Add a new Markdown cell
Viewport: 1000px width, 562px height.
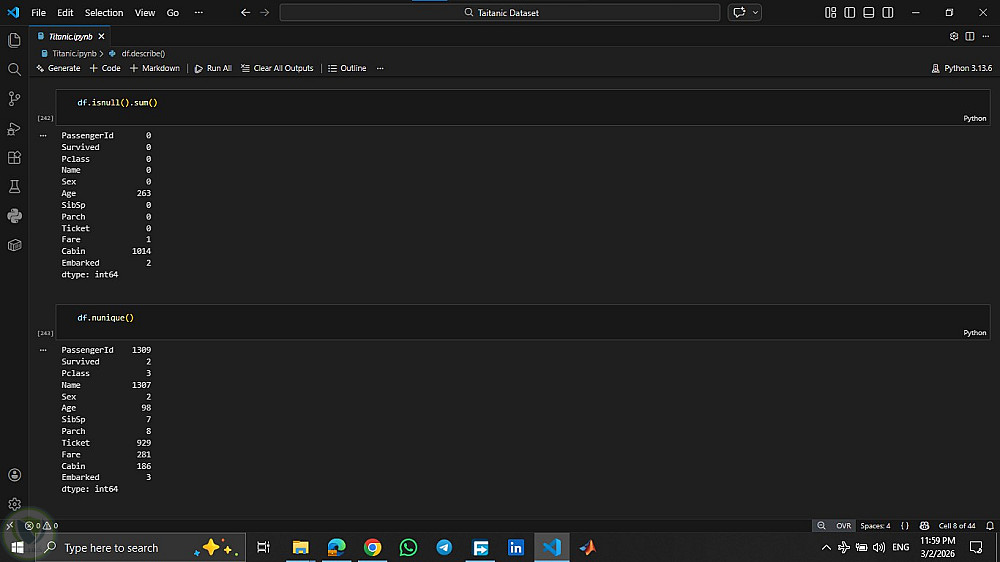tap(155, 68)
